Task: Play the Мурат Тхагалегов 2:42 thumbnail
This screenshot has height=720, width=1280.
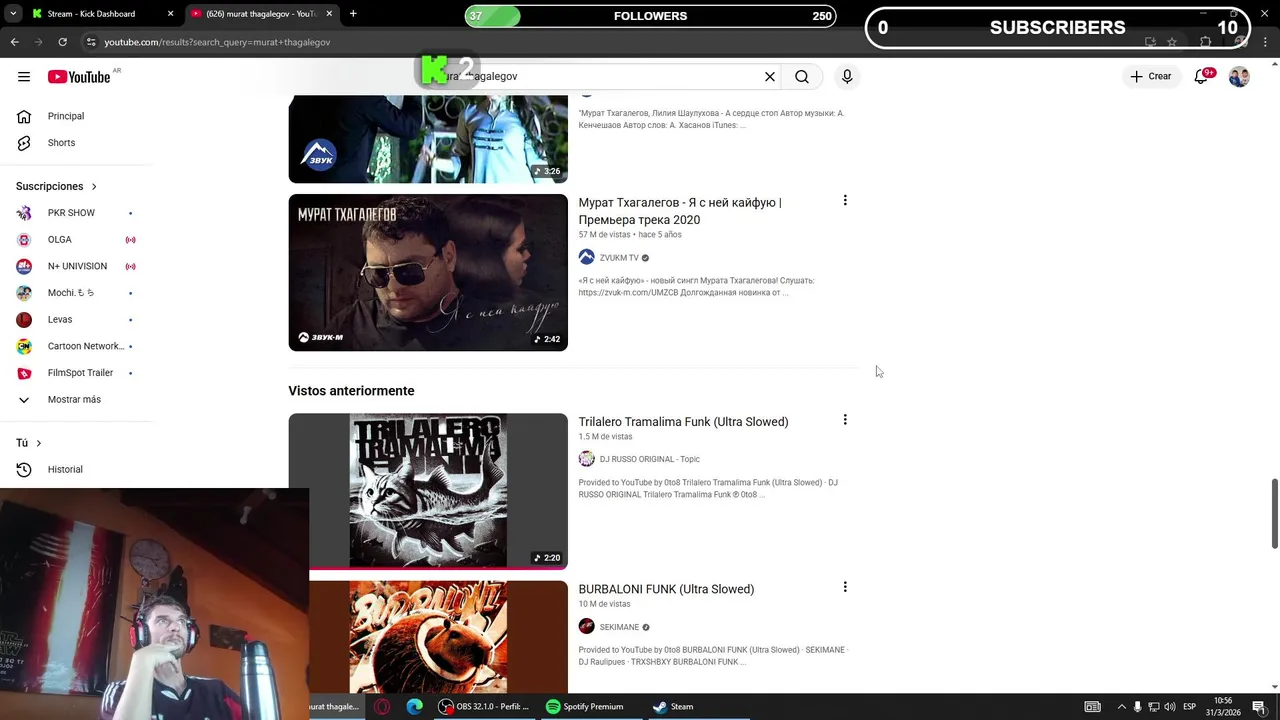Action: coord(428,272)
